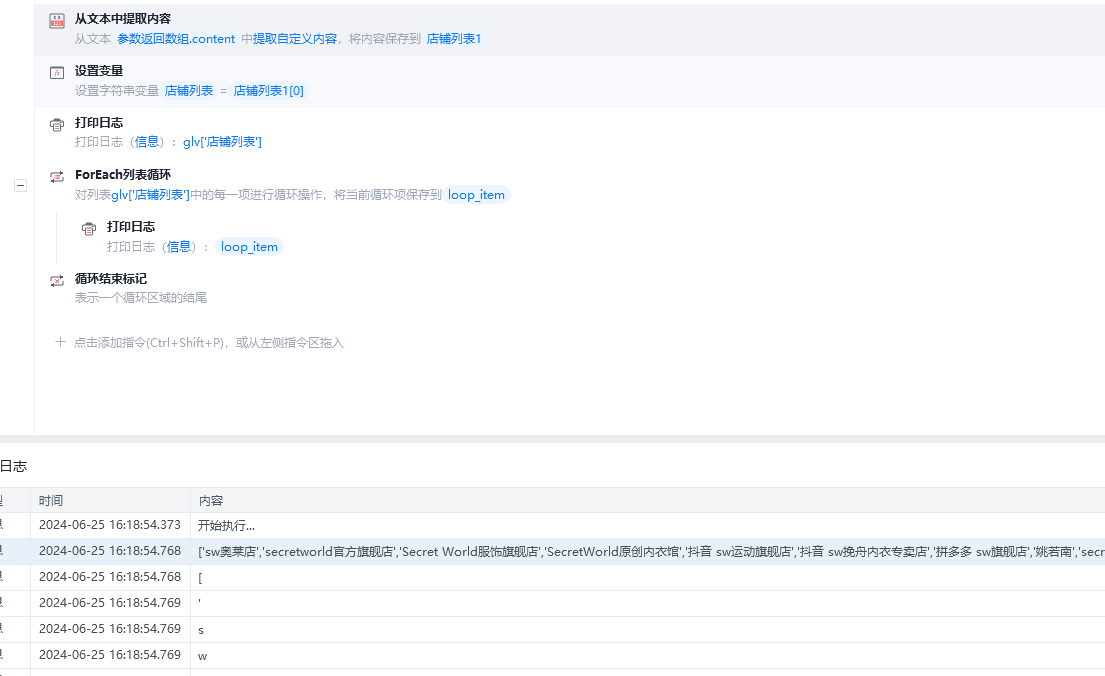Select the 开始执行... log row
1105x676 pixels.
pos(552,525)
